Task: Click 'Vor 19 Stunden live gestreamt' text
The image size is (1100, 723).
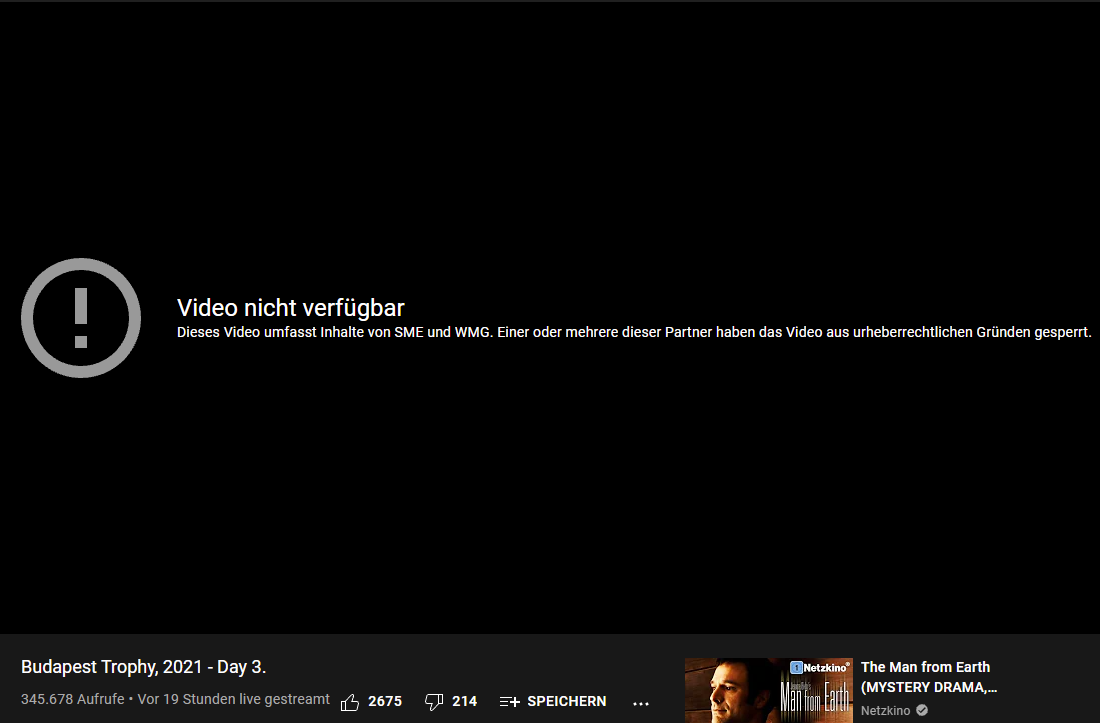Action: point(234,699)
